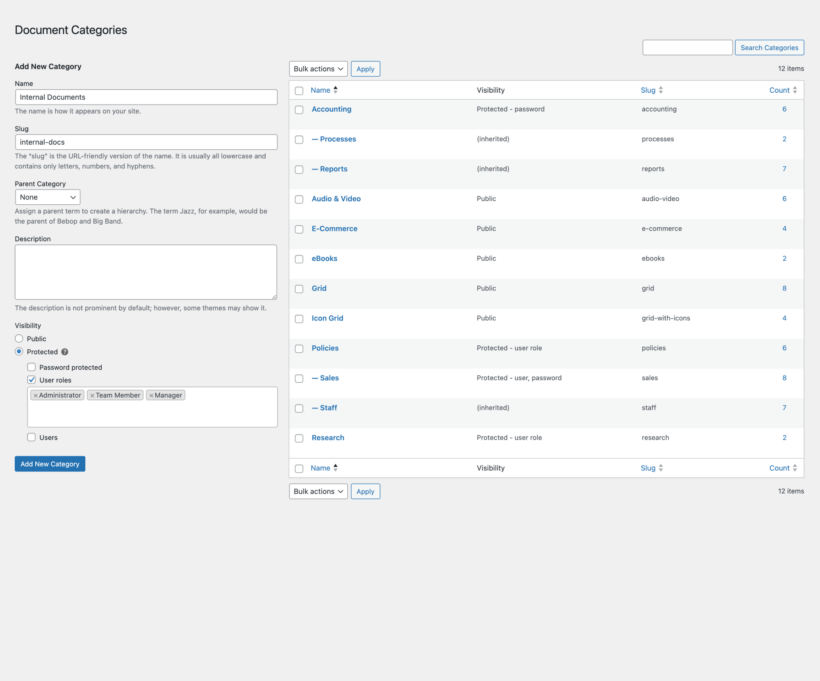The height and width of the screenshot is (681, 820).
Task: Select the Public visibility radio button
Action: tap(18, 338)
